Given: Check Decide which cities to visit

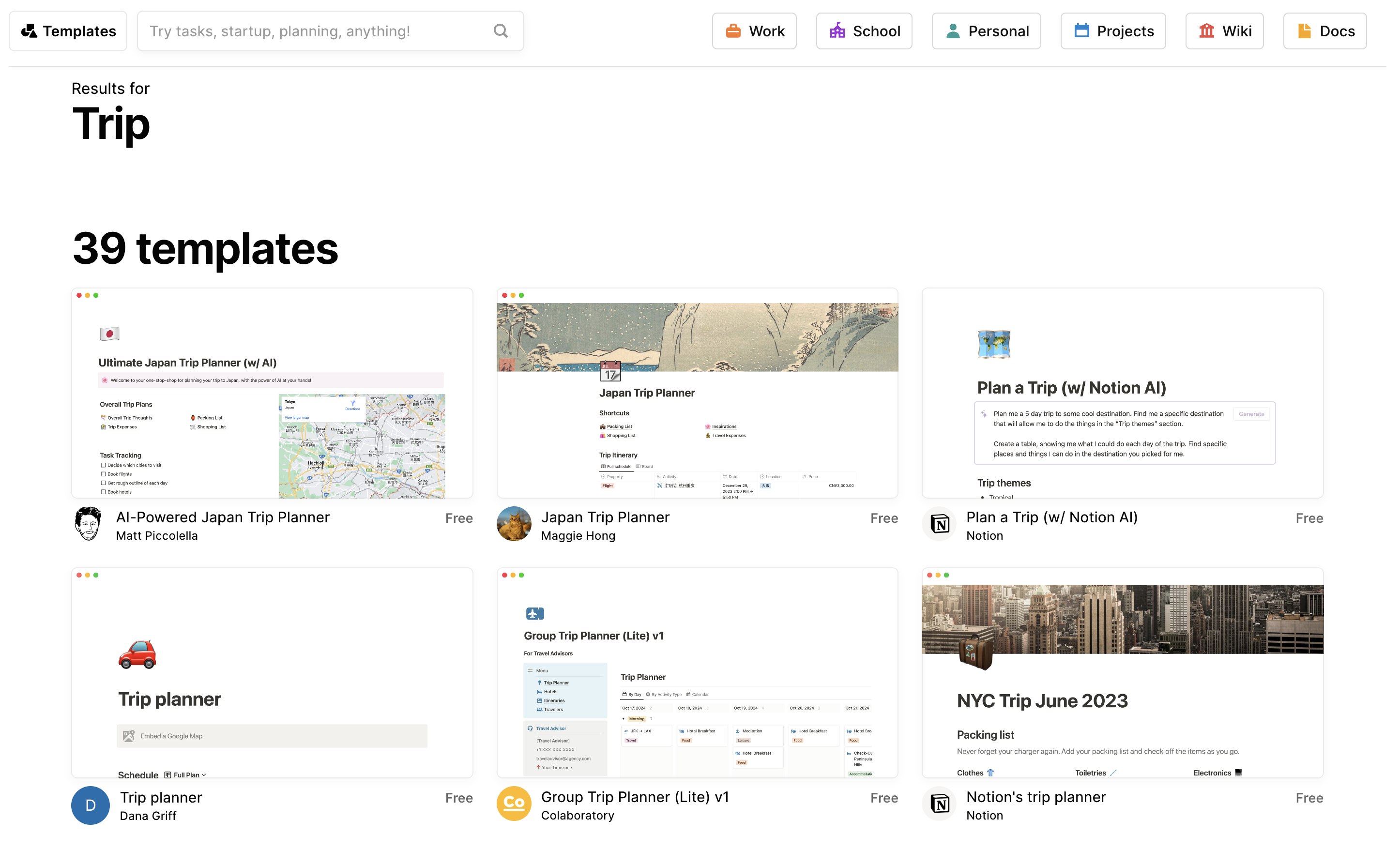Looking at the screenshot, I should [x=104, y=465].
